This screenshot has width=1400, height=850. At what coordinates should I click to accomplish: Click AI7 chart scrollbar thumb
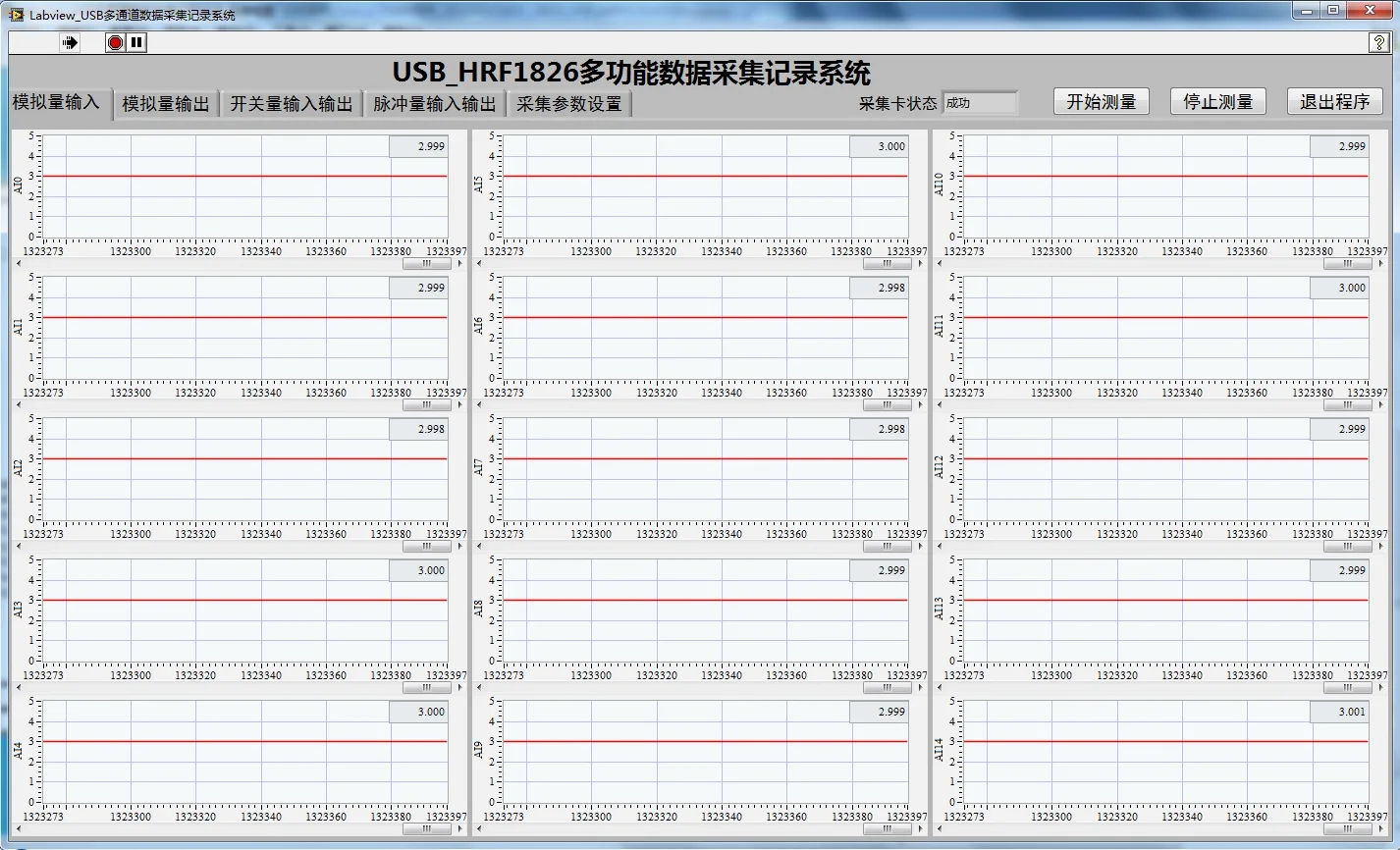[888, 546]
